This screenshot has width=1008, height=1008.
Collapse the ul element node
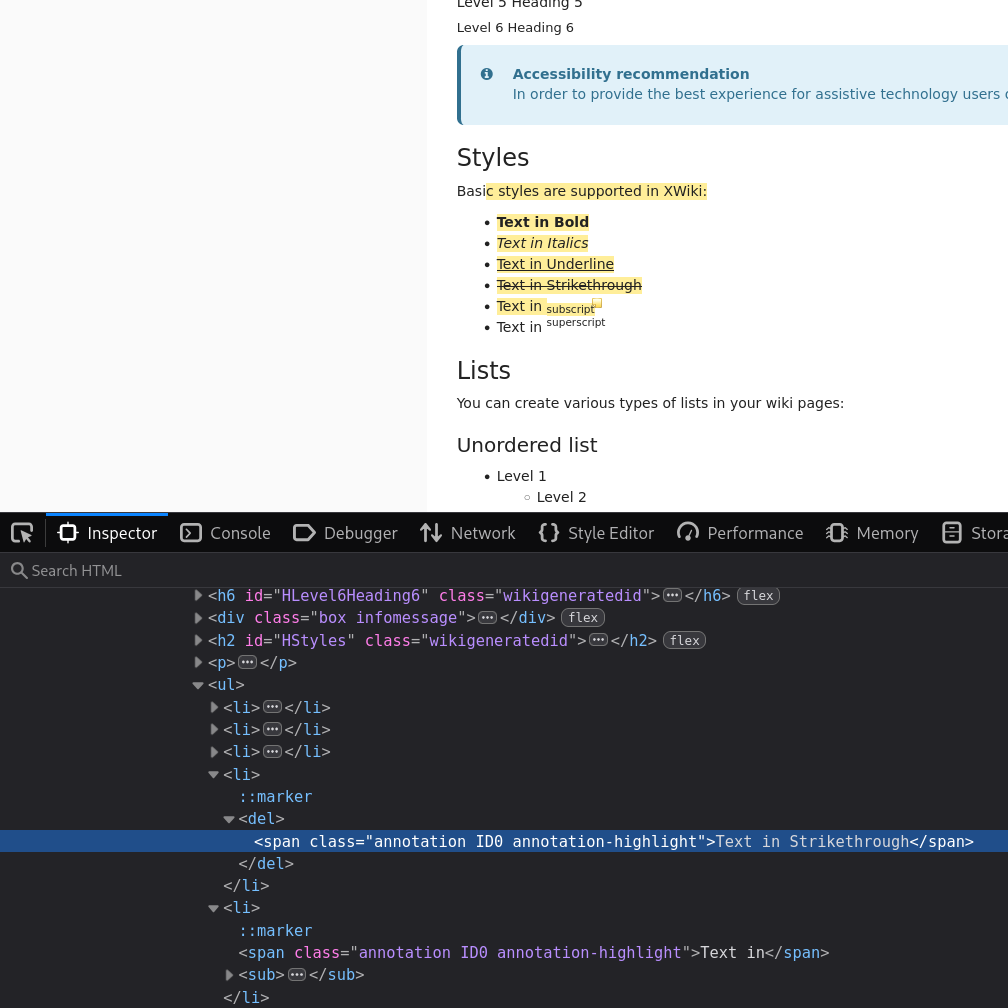[x=198, y=685]
